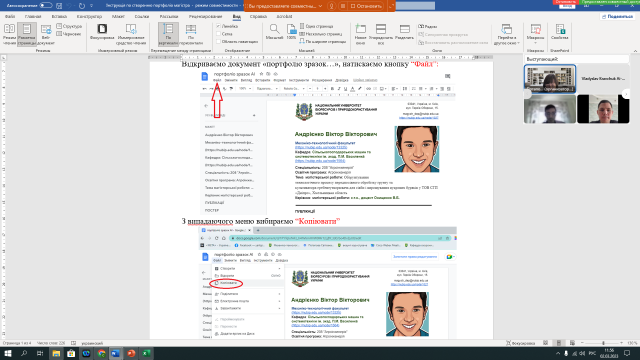Screen dimensions: 640x360
Task: Open the Layout (Макет) ribbon tab
Action: (118, 16)
